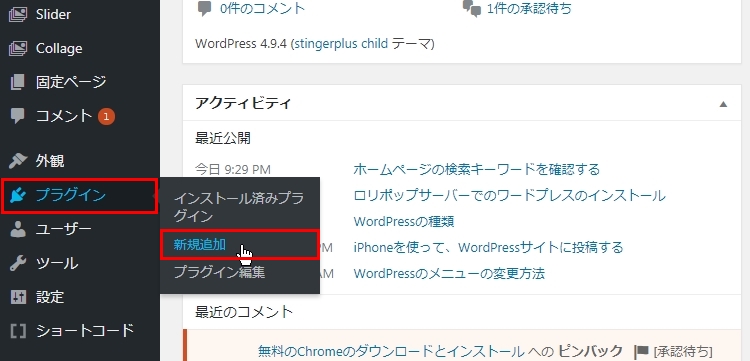Open the 無料のChromeのダウンロードとインストール pingback link

point(390,351)
